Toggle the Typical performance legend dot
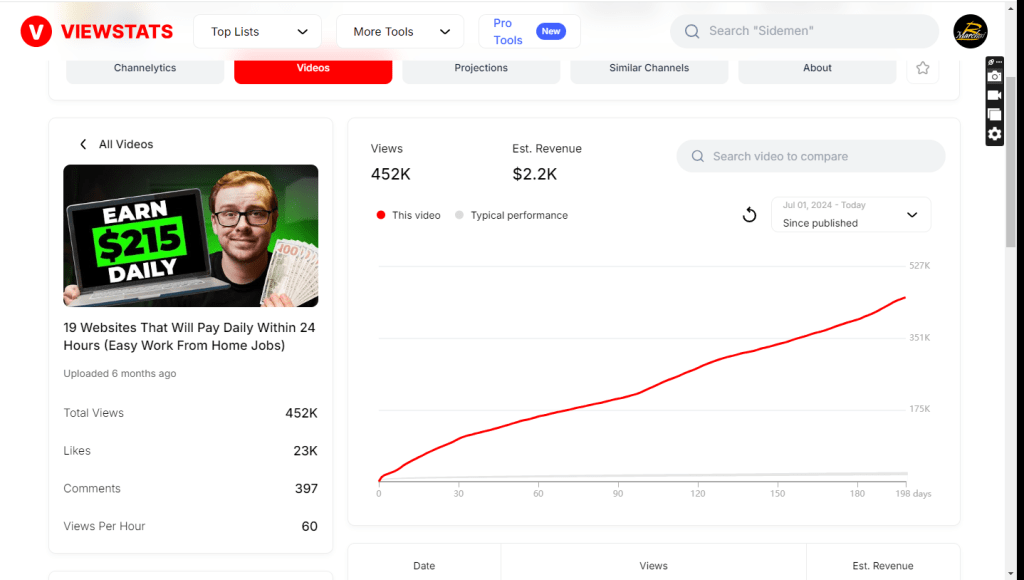1024x580 pixels. tap(459, 215)
